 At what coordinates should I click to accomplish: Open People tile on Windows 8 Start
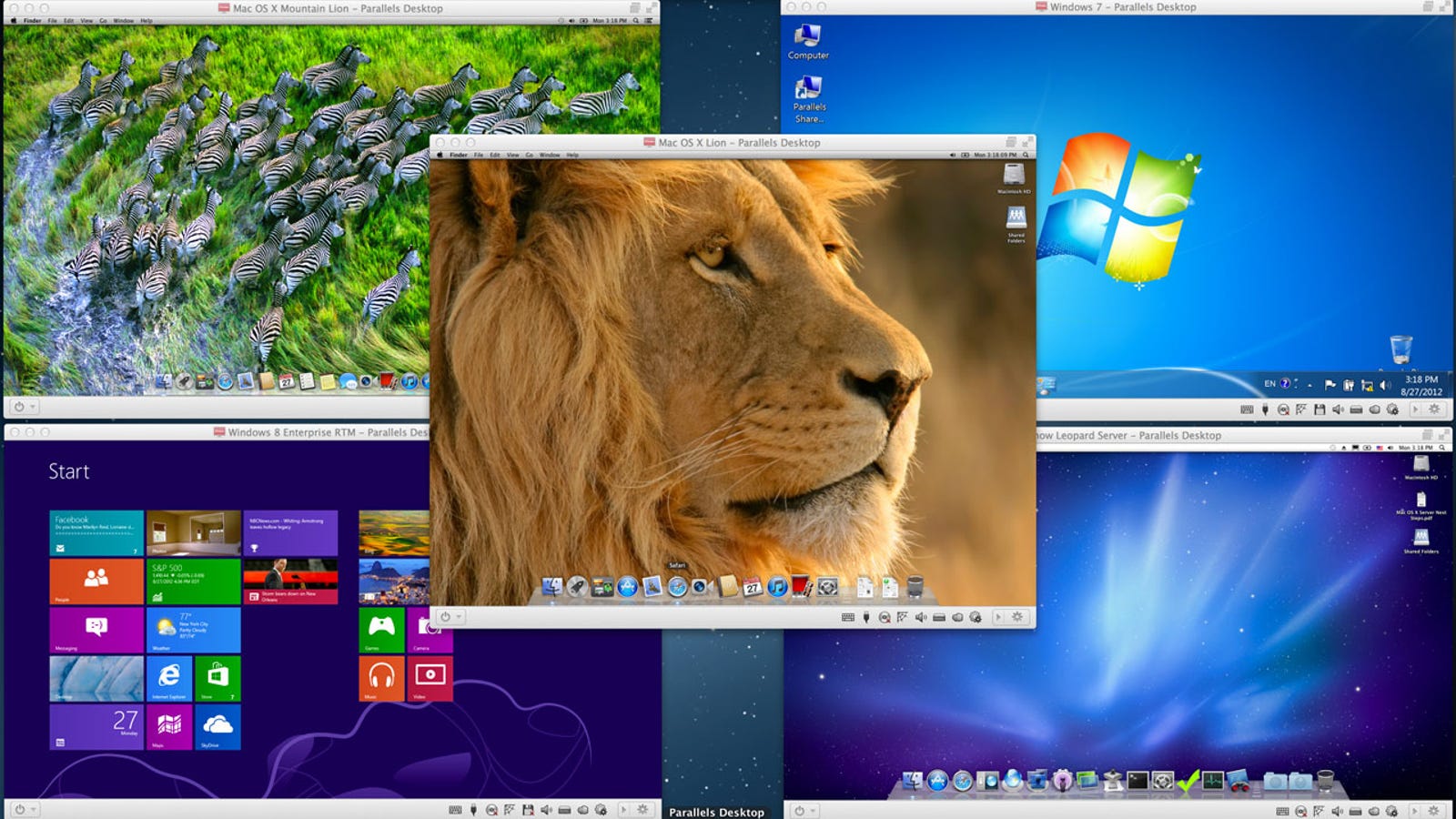tap(96, 581)
